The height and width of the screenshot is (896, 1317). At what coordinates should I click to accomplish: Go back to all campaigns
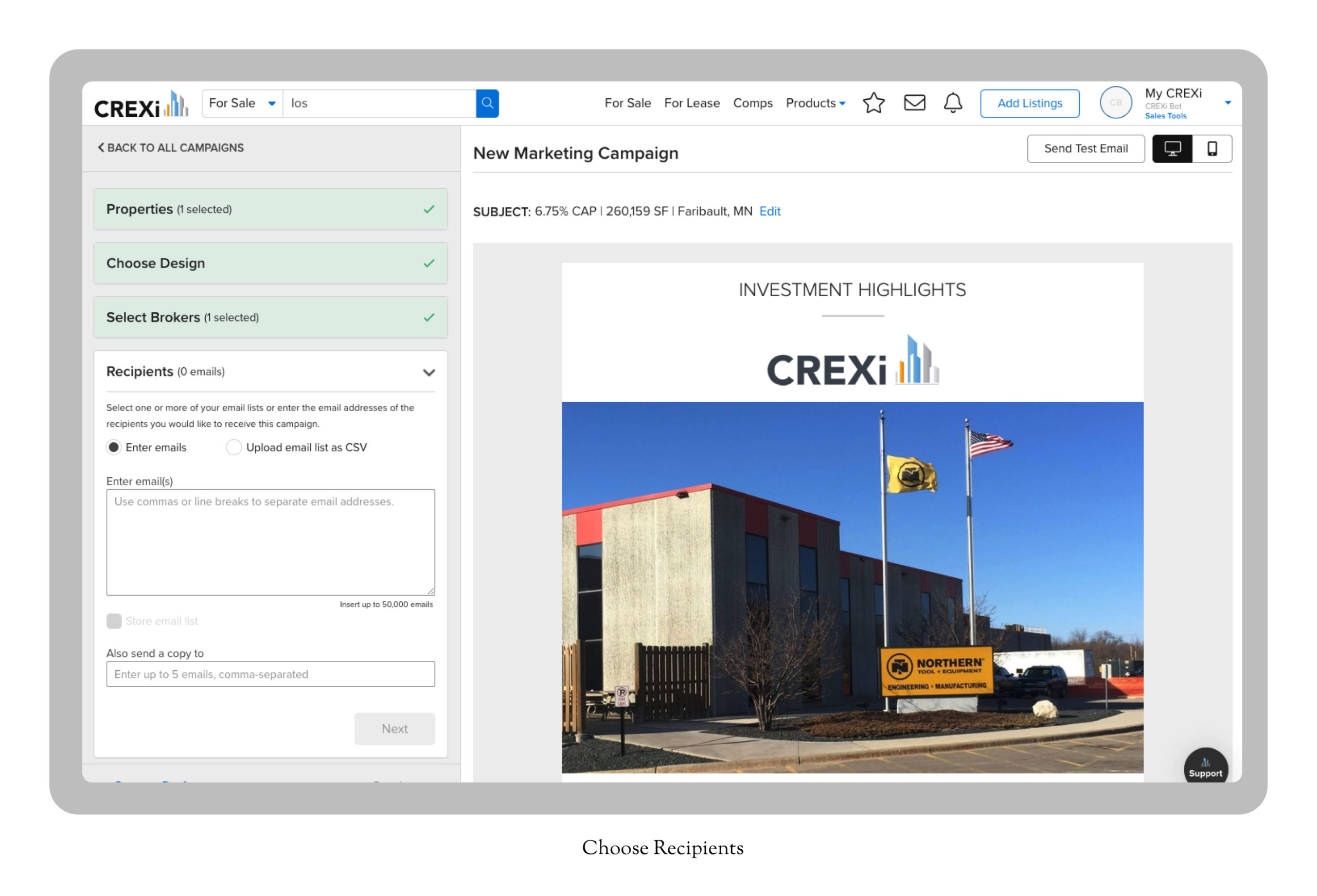pos(171,148)
